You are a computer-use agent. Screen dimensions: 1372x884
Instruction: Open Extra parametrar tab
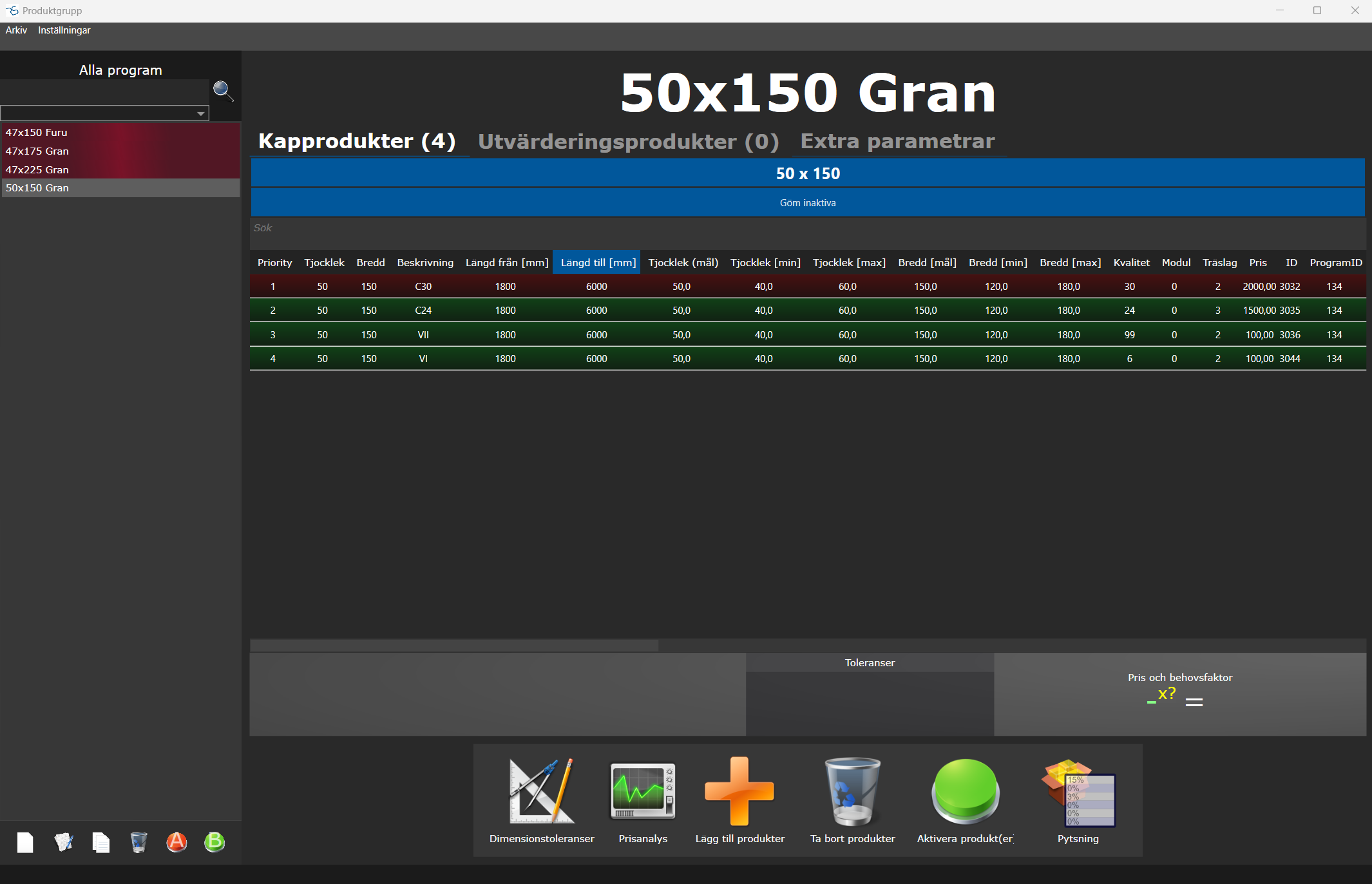tap(897, 141)
